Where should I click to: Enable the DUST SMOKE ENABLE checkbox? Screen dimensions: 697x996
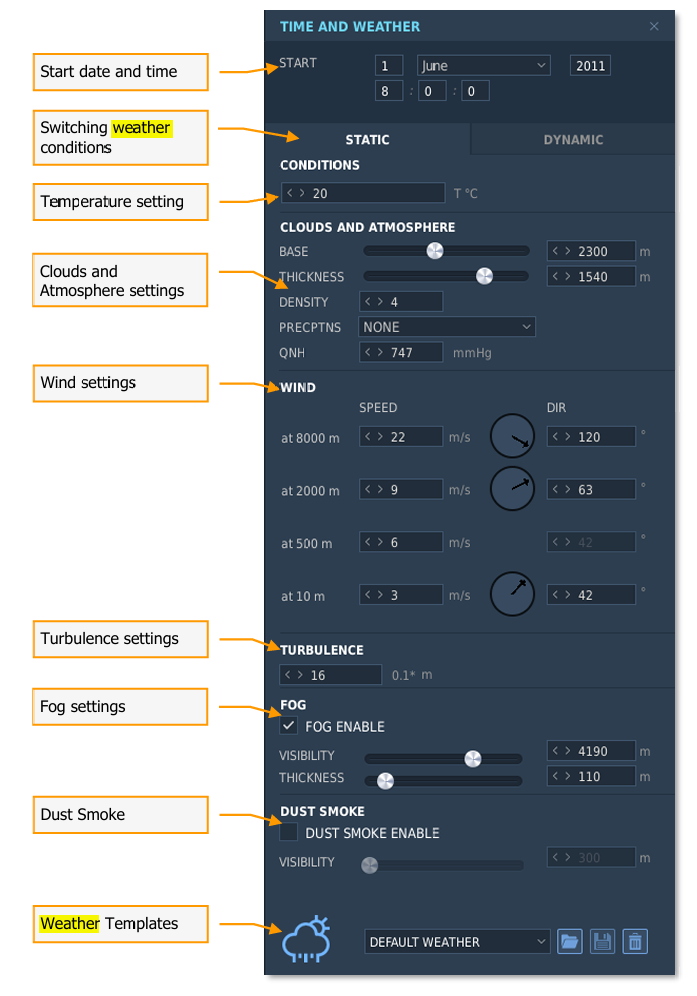click(288, 831)
